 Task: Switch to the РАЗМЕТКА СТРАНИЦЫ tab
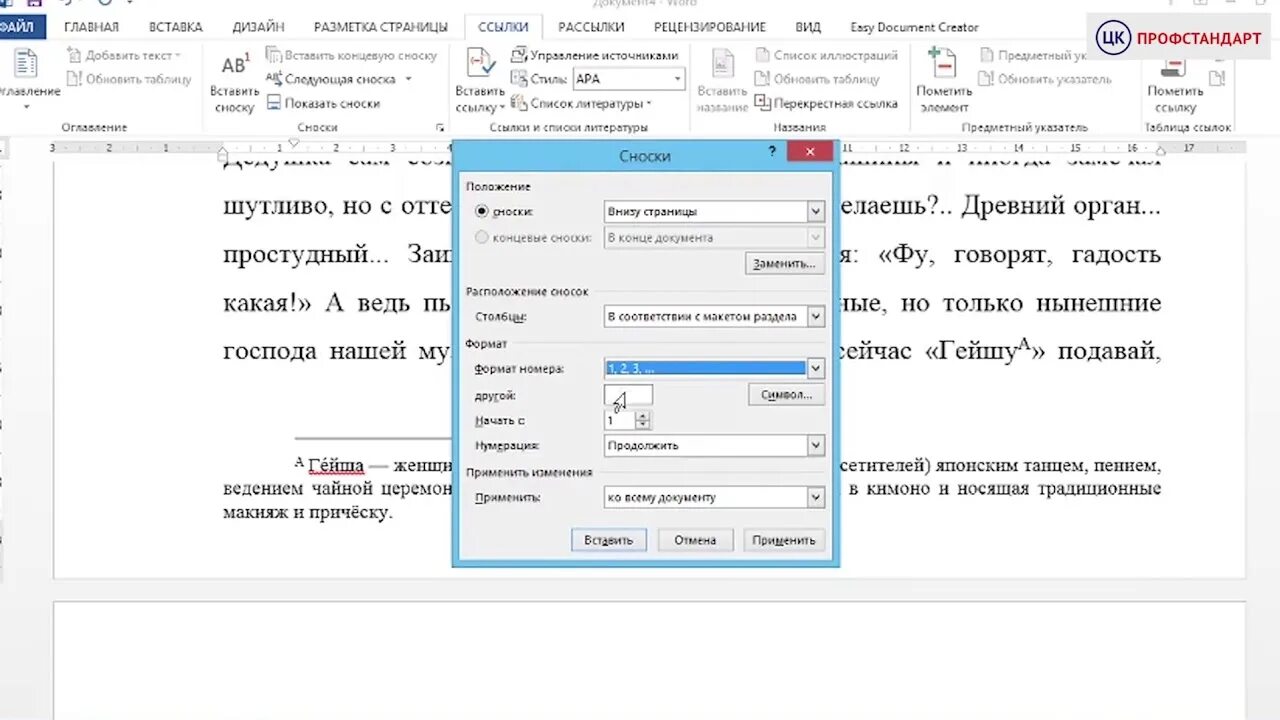tap(381, 27)
